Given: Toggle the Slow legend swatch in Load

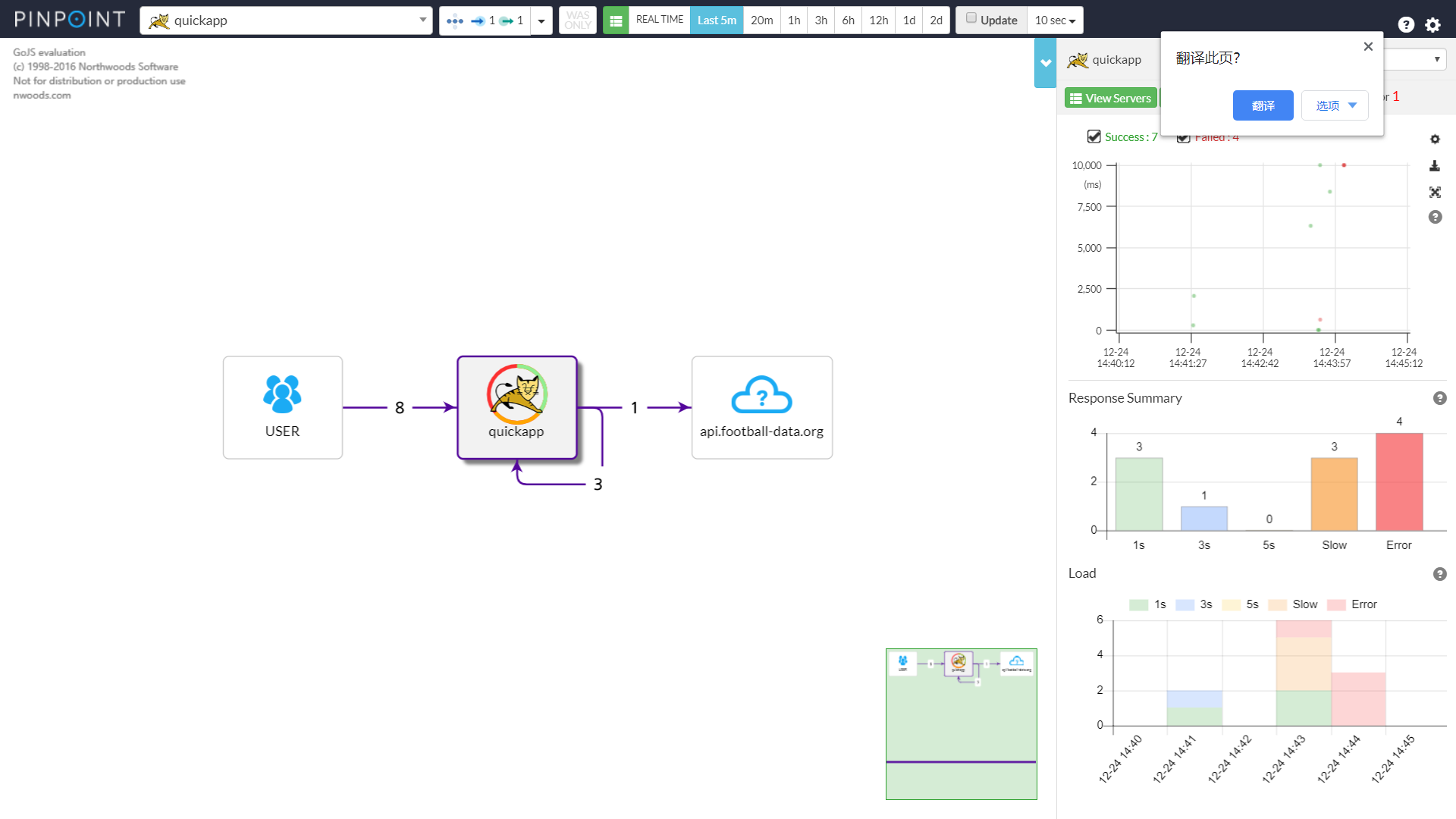Looking at the screenshot, I should pos(1278,604).
